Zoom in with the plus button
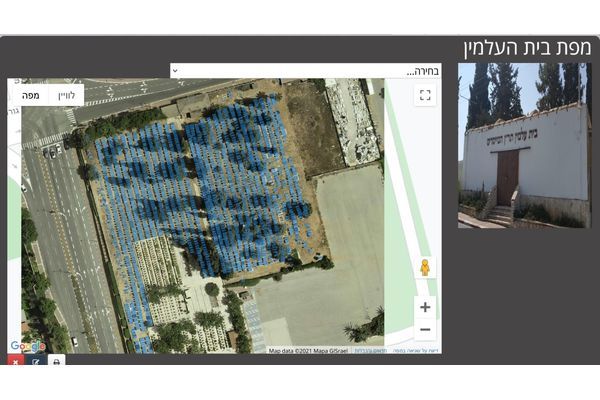 425,308
